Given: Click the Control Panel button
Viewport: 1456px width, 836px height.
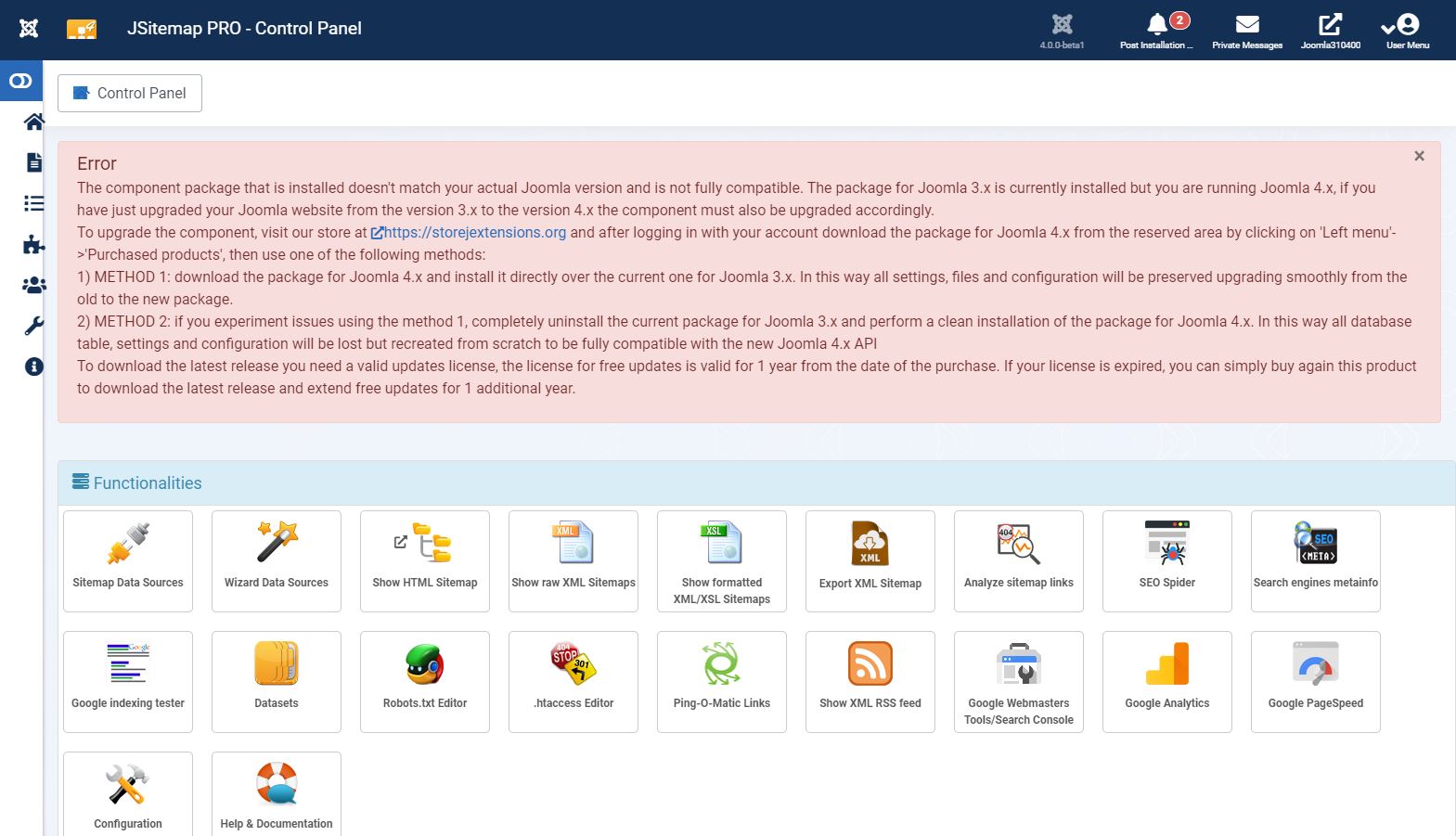Looking at the screenshot, I should pos(130,93).
